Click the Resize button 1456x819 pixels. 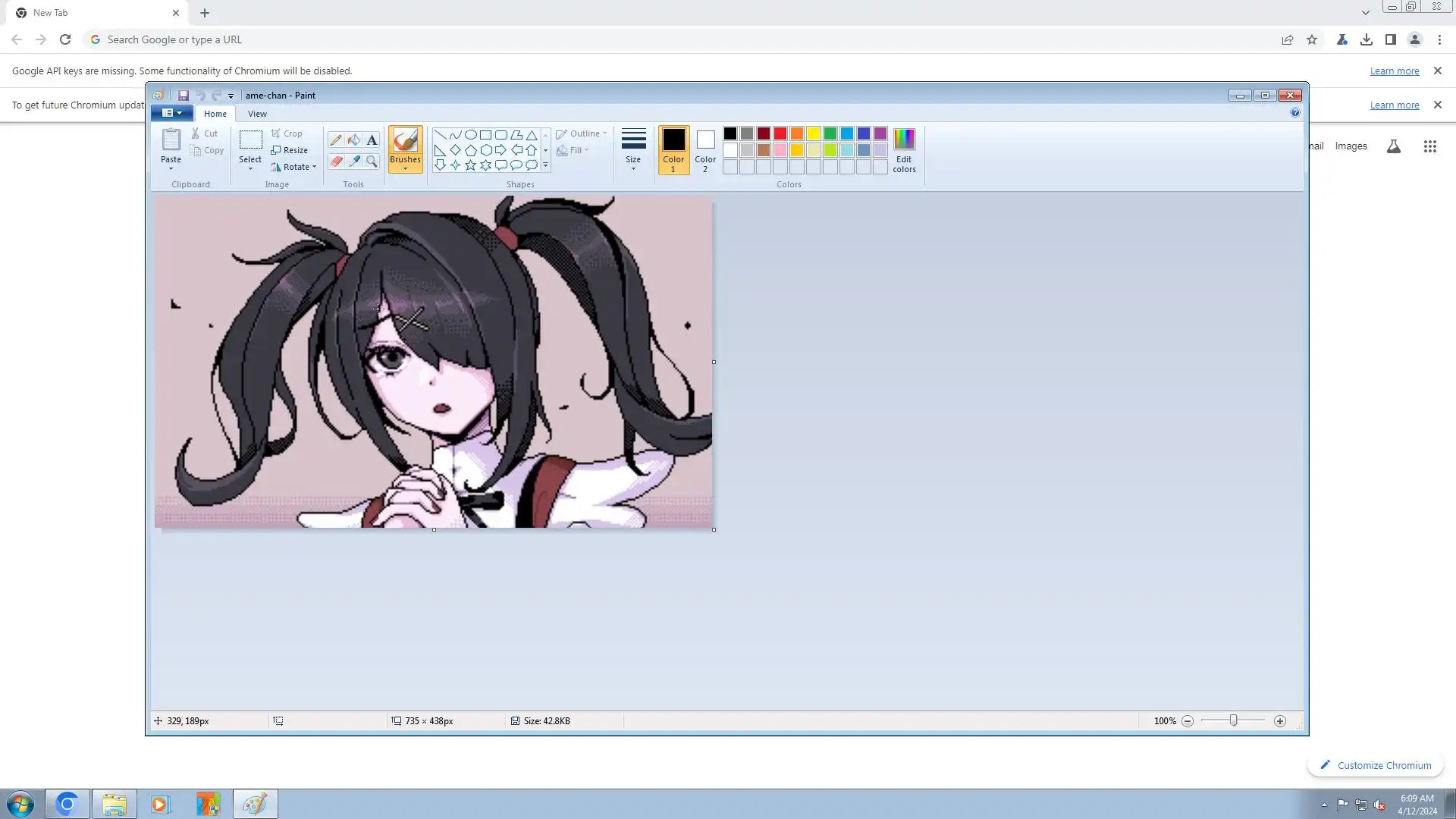pyautogui.click(x=290, y=150)
